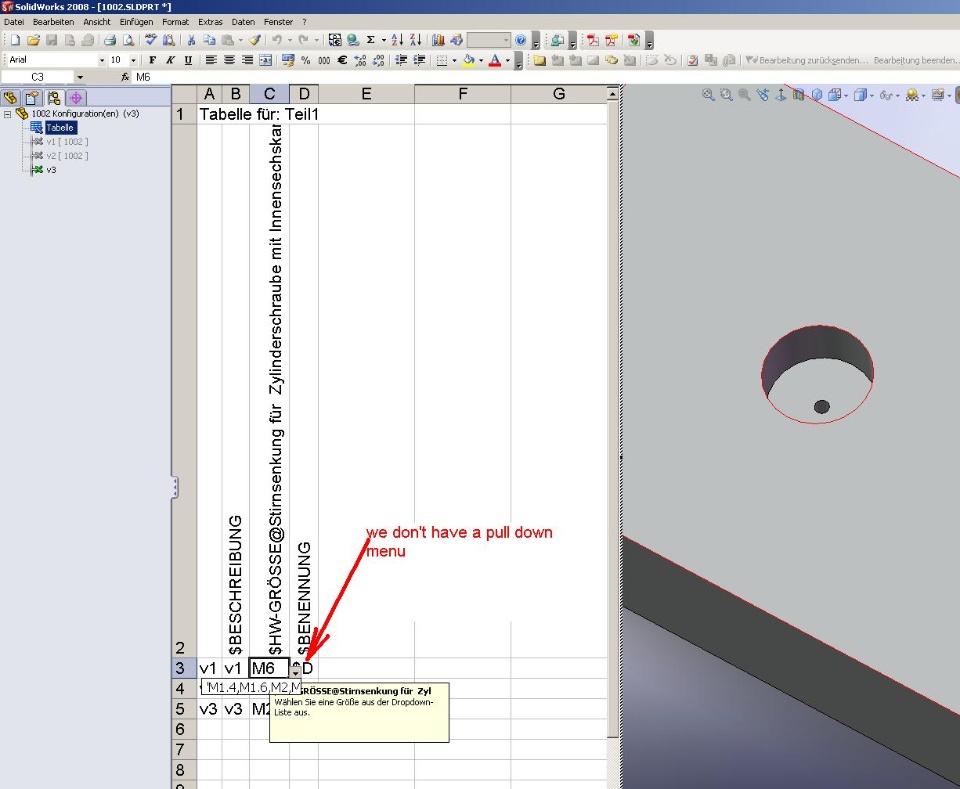
Task: Align the cell text to the left
Action: [211, 60]
